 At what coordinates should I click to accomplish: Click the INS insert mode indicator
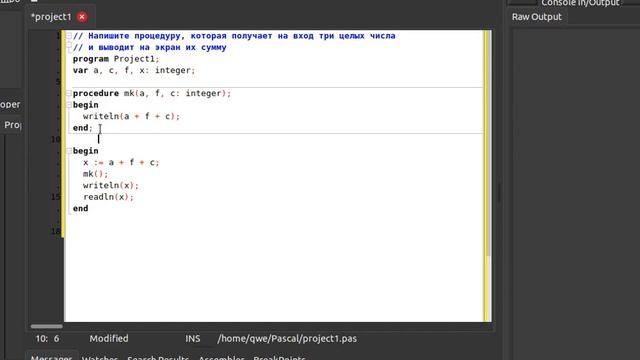click(193, 338)
